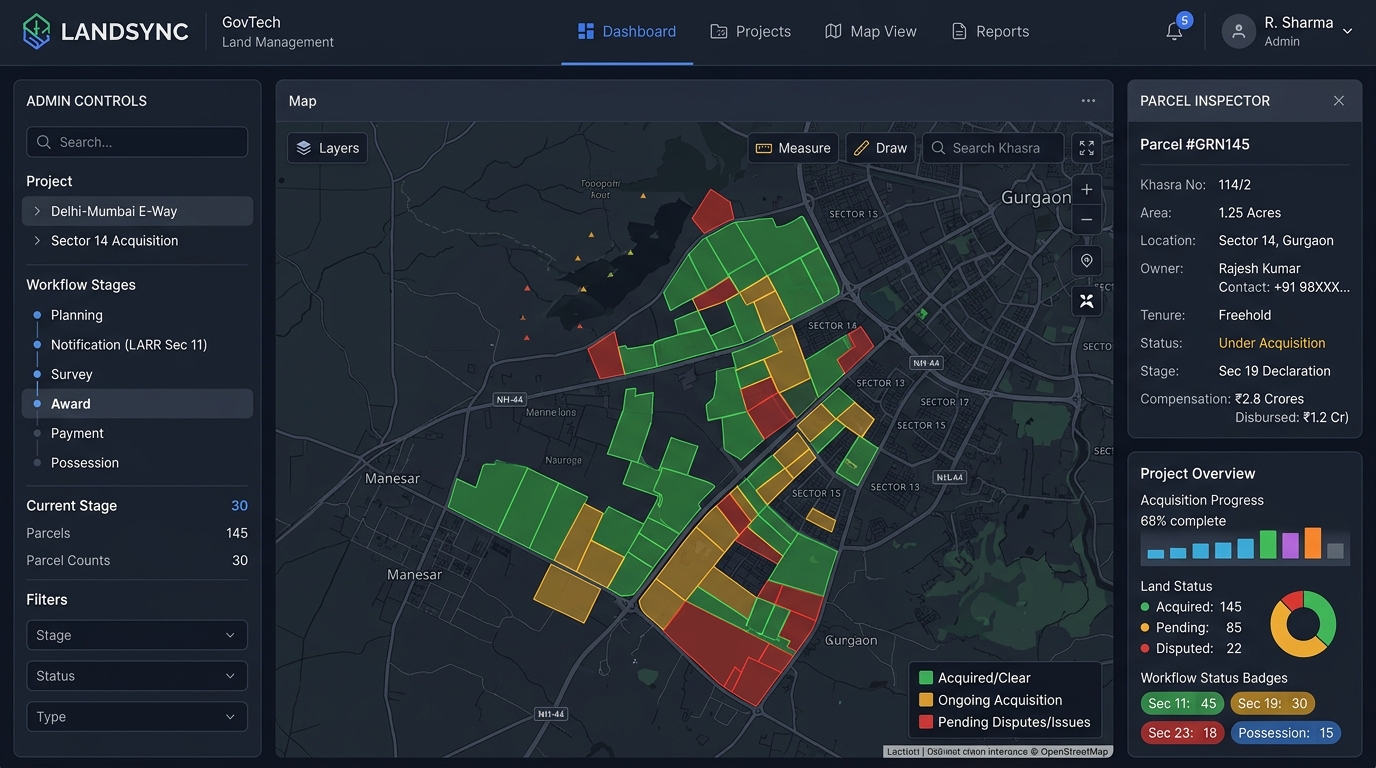Zoom in on the map
This screenshot has height=768, width=1376.
1087,189
